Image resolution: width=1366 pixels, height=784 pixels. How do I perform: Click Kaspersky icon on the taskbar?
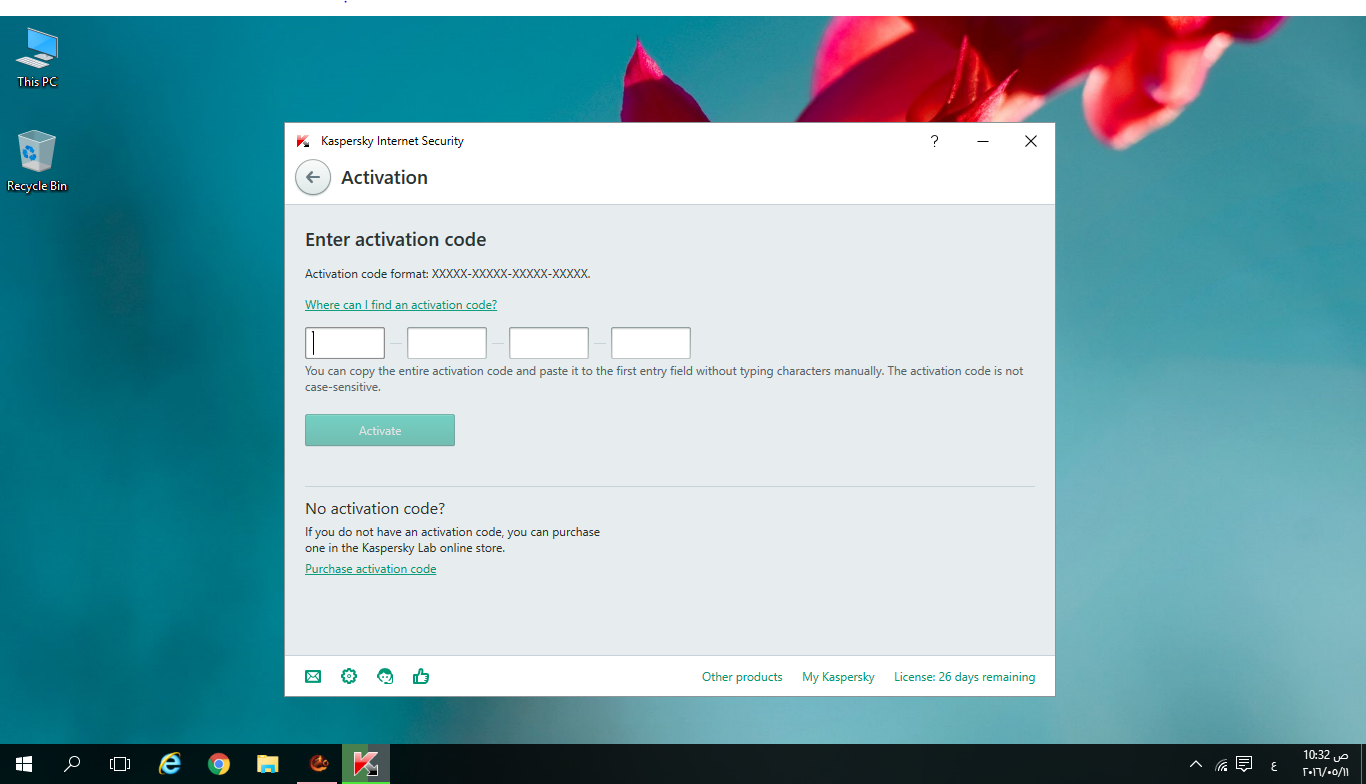click(x=366, y=764)
